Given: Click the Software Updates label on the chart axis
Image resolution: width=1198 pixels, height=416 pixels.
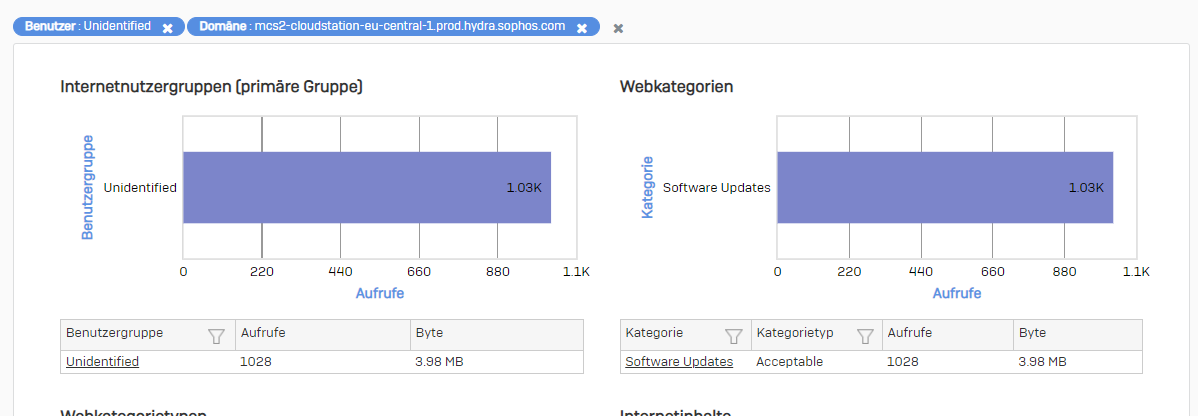Looking at the screenshot, I should pyautogui.click(x=717, y=187).
